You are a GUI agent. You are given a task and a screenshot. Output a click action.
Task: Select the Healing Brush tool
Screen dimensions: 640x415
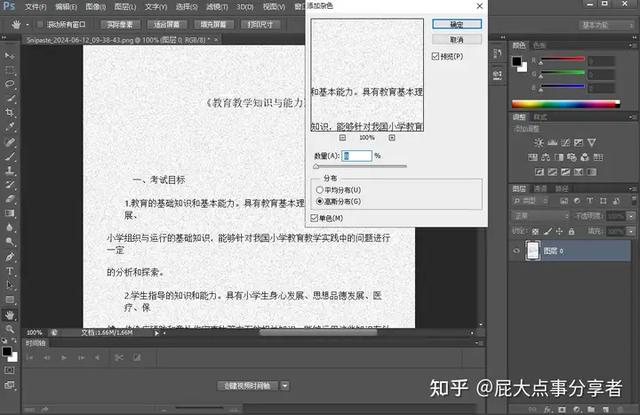[9, 142]
